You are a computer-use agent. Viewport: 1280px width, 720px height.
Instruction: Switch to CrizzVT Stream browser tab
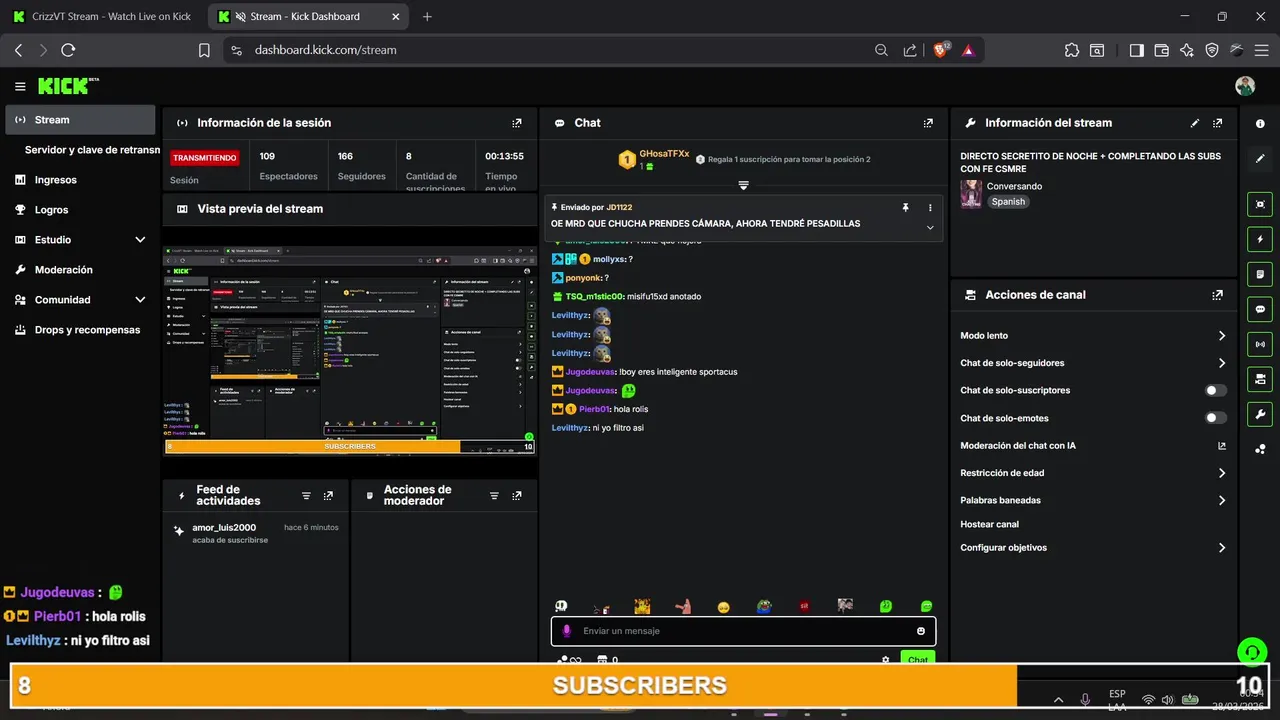102,16
